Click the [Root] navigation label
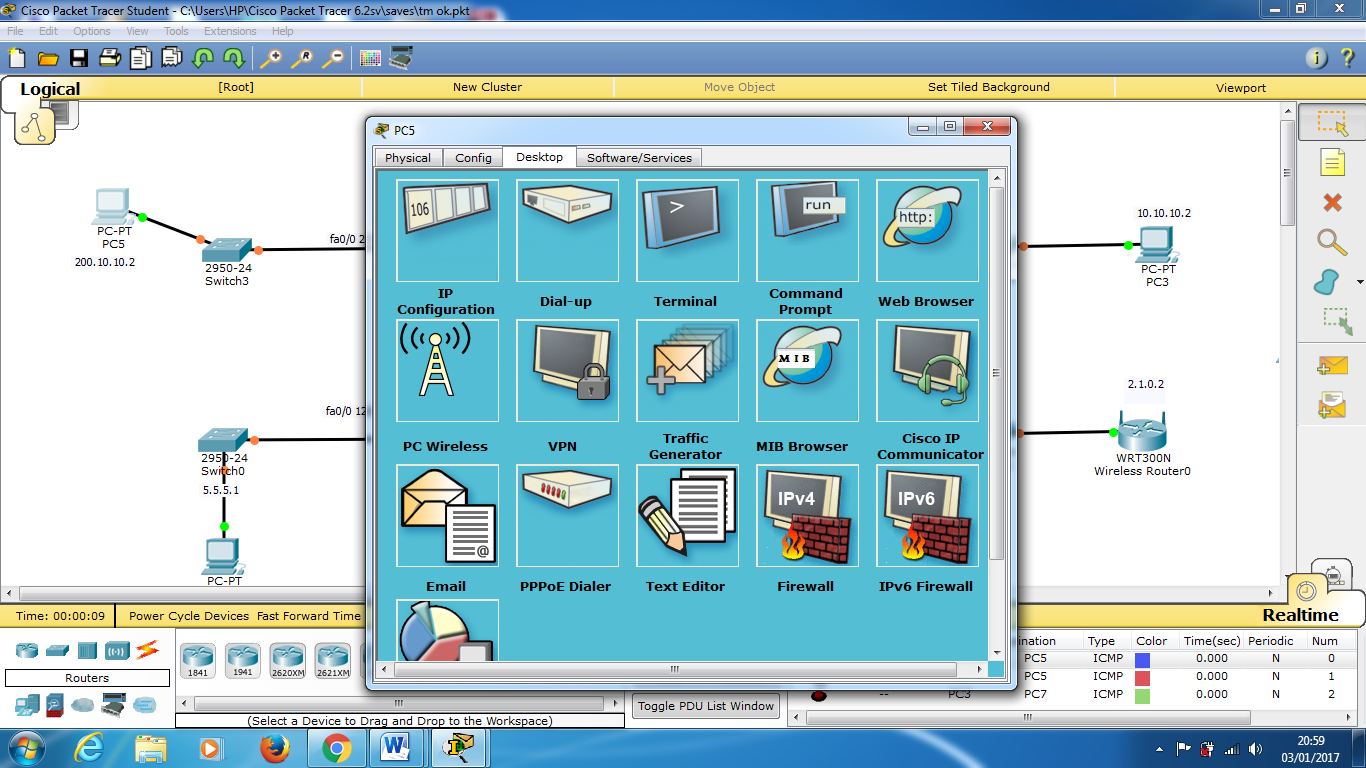This screenshot has width=1366, height=768. (236, 87)
